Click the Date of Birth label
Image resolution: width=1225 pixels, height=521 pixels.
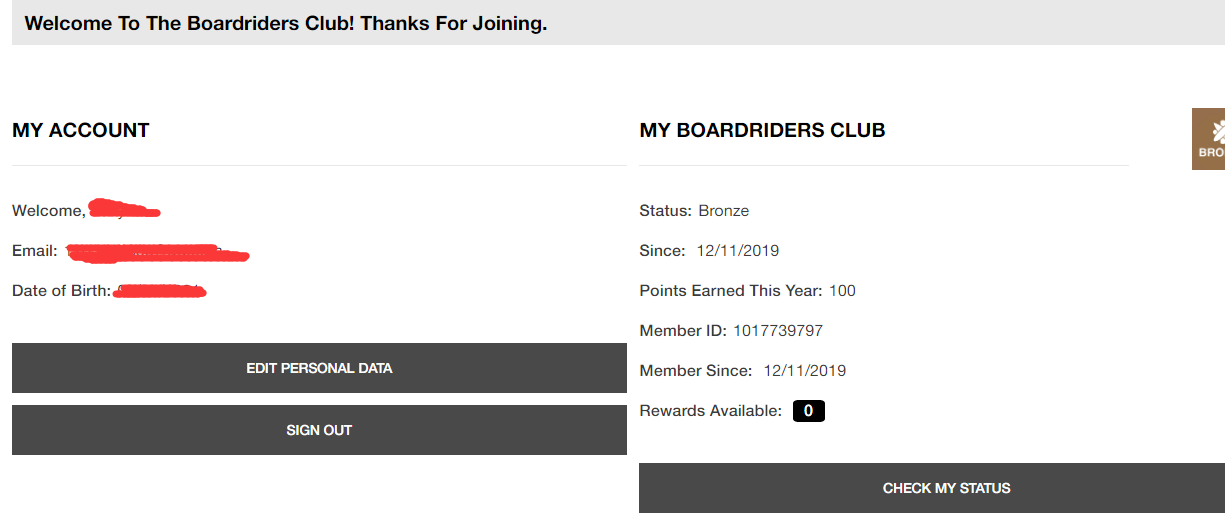[x=61, y=291]
